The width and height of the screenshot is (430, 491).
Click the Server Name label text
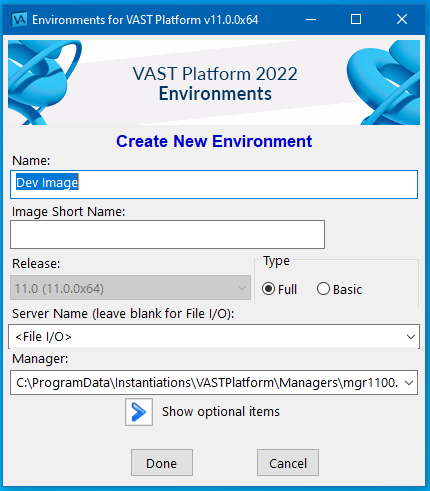pyautogui.click(x=123, y=314)
